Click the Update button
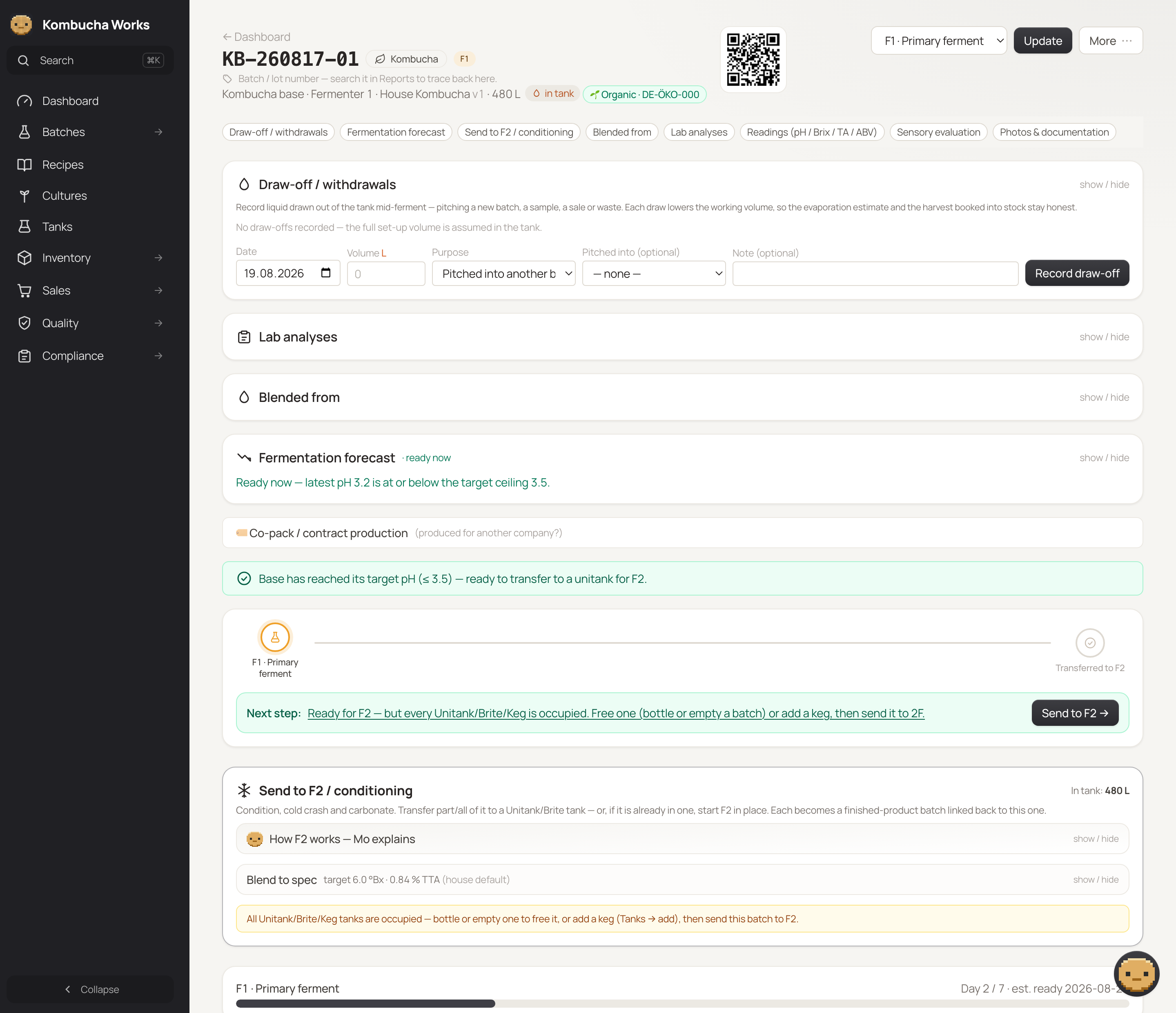This screenshot has height=1013, width=1176. coord(1042,41)
